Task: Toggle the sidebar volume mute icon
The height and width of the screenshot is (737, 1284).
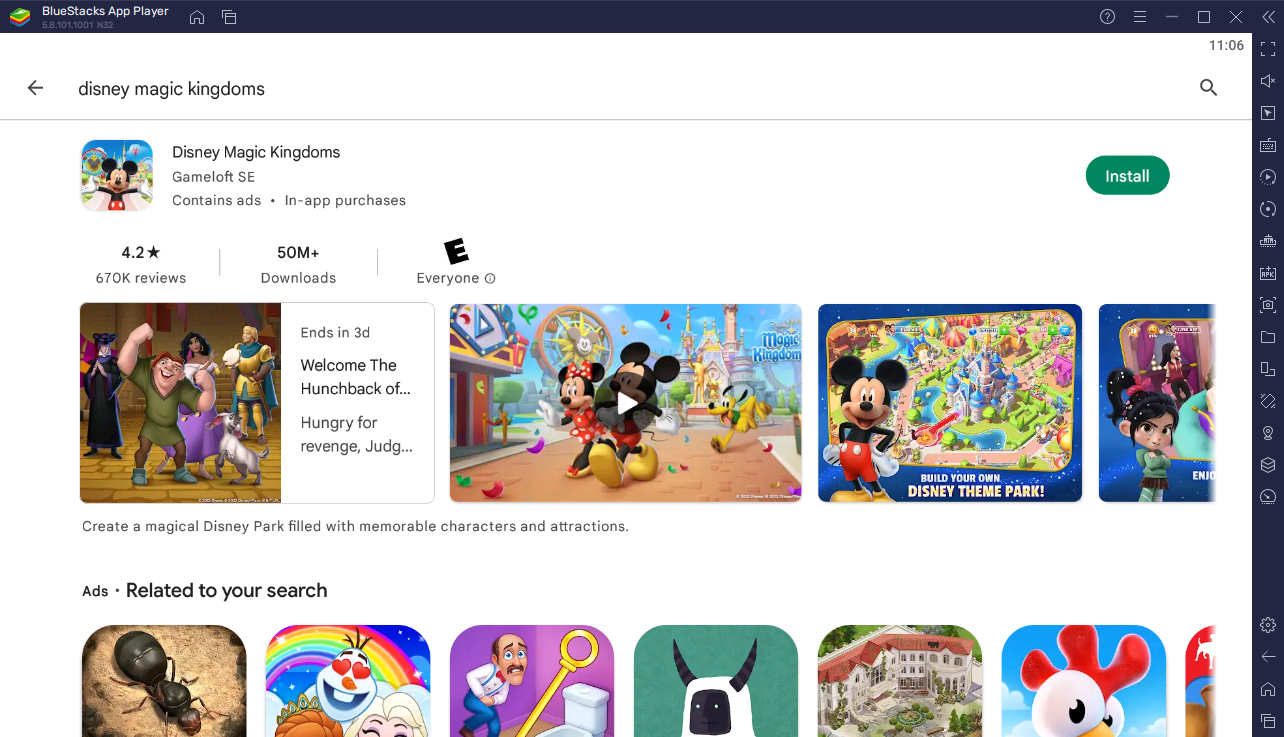Action: (1268, 81)
